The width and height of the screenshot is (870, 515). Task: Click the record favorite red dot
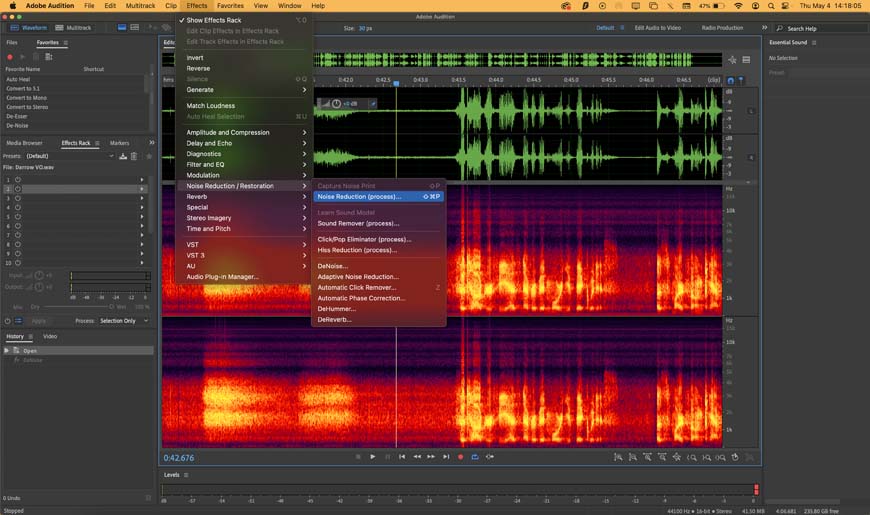coord(10,57)
